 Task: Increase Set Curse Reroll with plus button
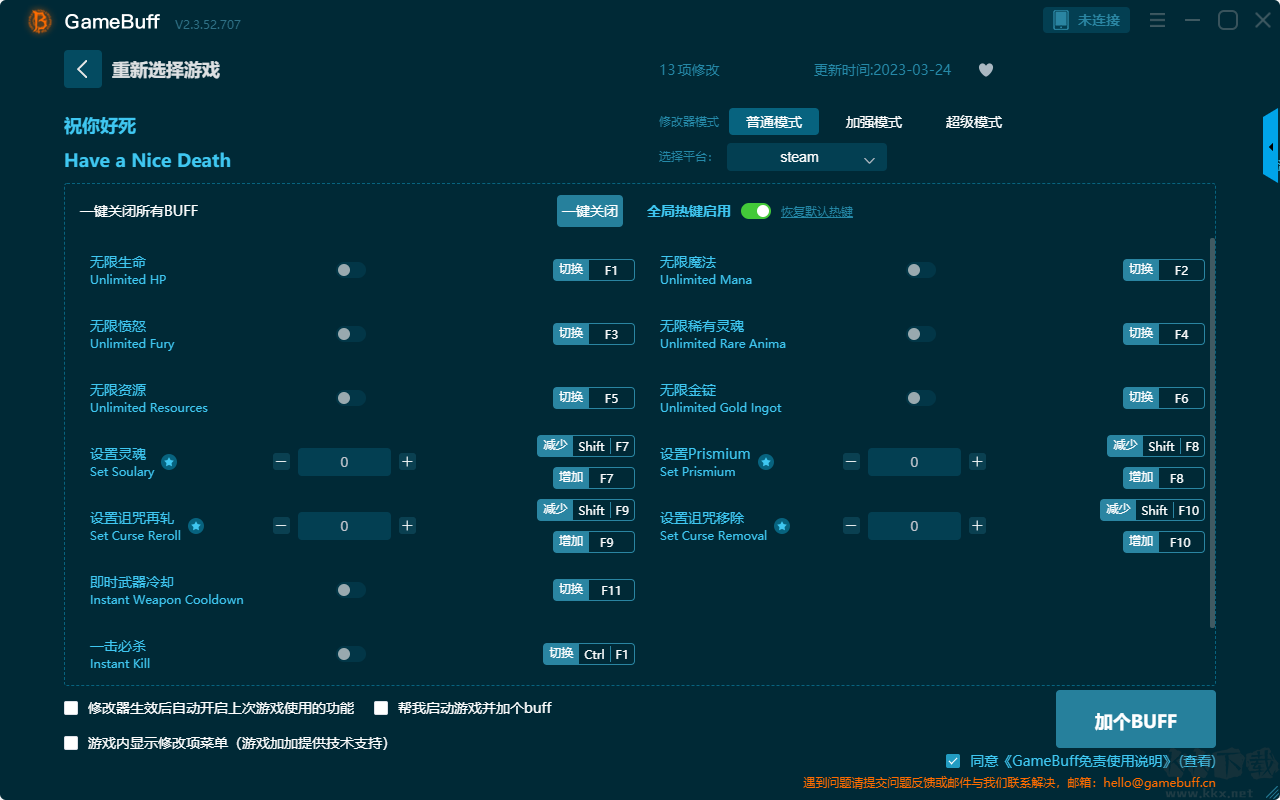[x=407, y=526]
